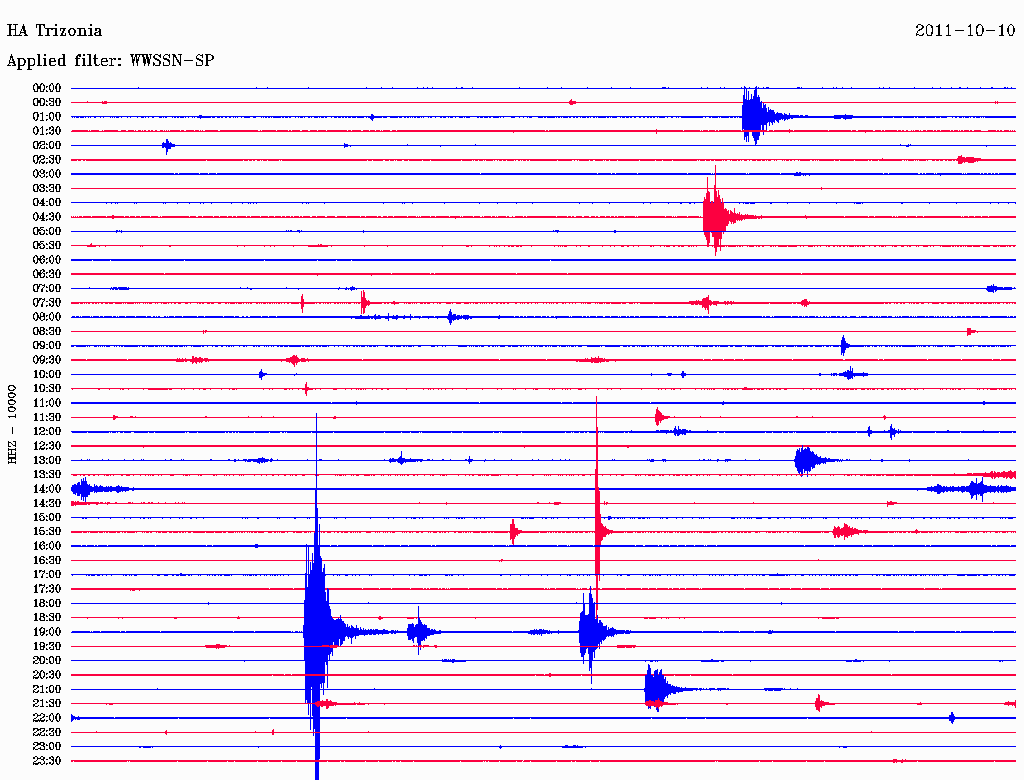Select the 08:00 time label
The image size is (1024, 780).
pyautogui.click(x=47, y=317)
